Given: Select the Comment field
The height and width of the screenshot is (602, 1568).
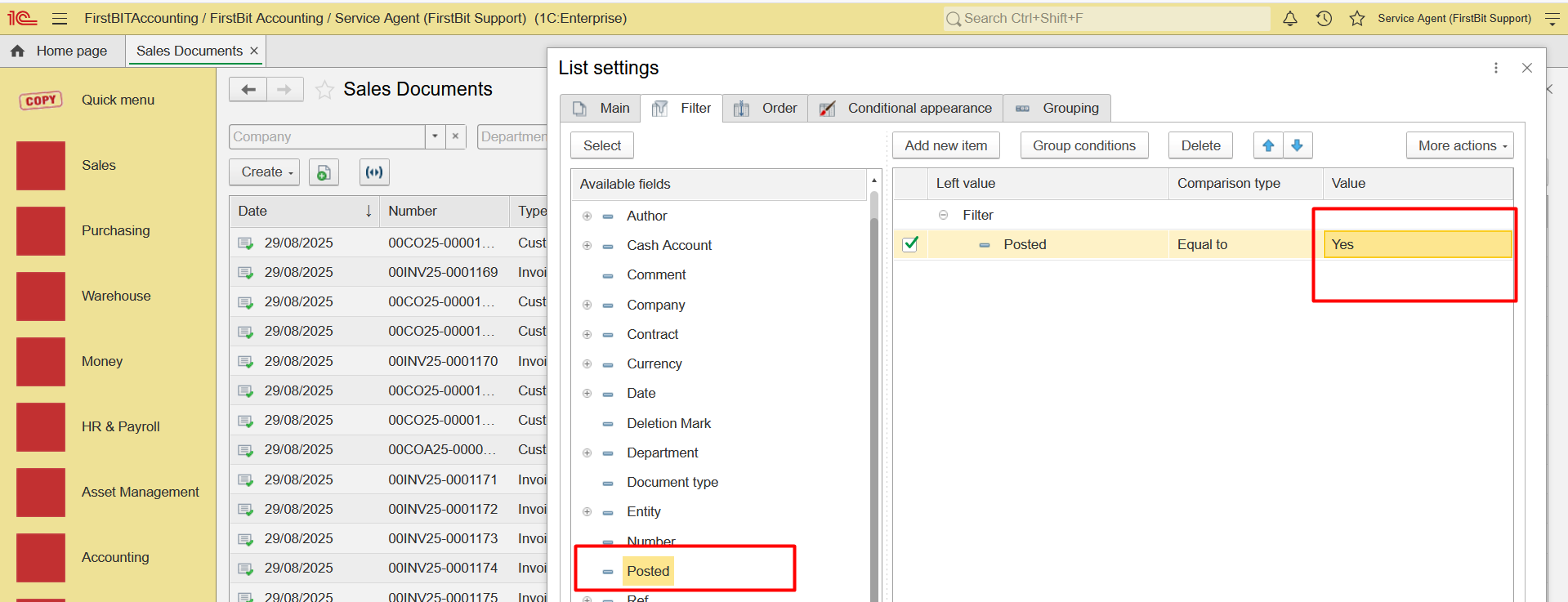Looking at the screenshot, I should click(656, 274).
